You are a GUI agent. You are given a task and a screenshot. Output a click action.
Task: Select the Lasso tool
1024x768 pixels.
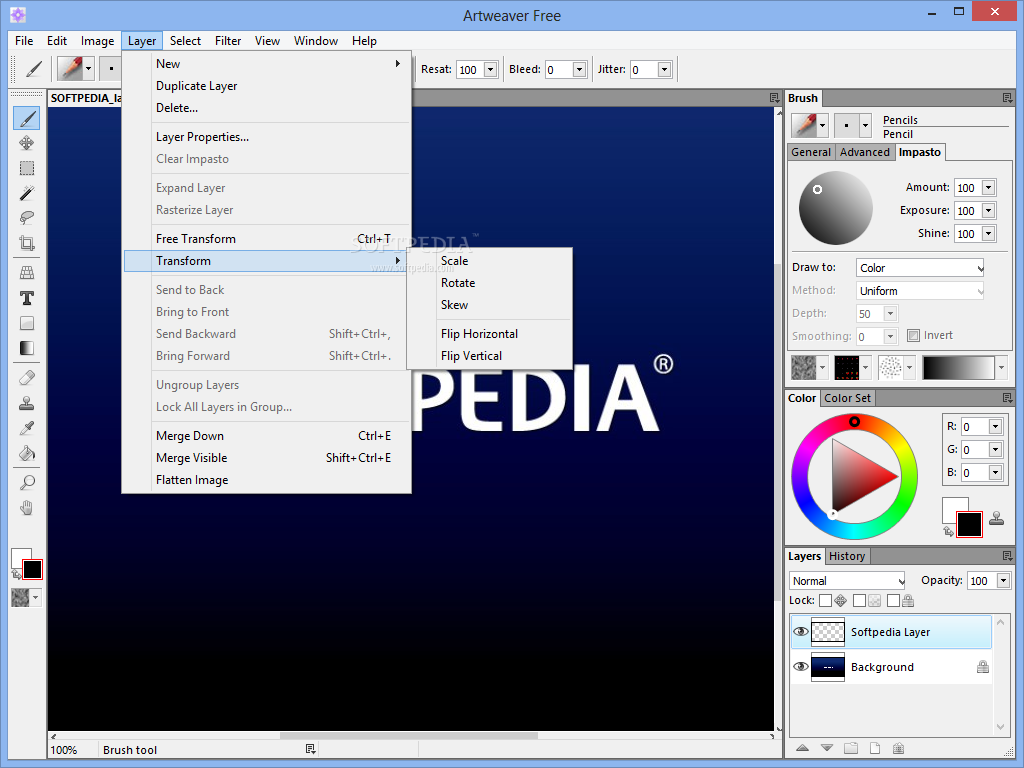point(27,217)
